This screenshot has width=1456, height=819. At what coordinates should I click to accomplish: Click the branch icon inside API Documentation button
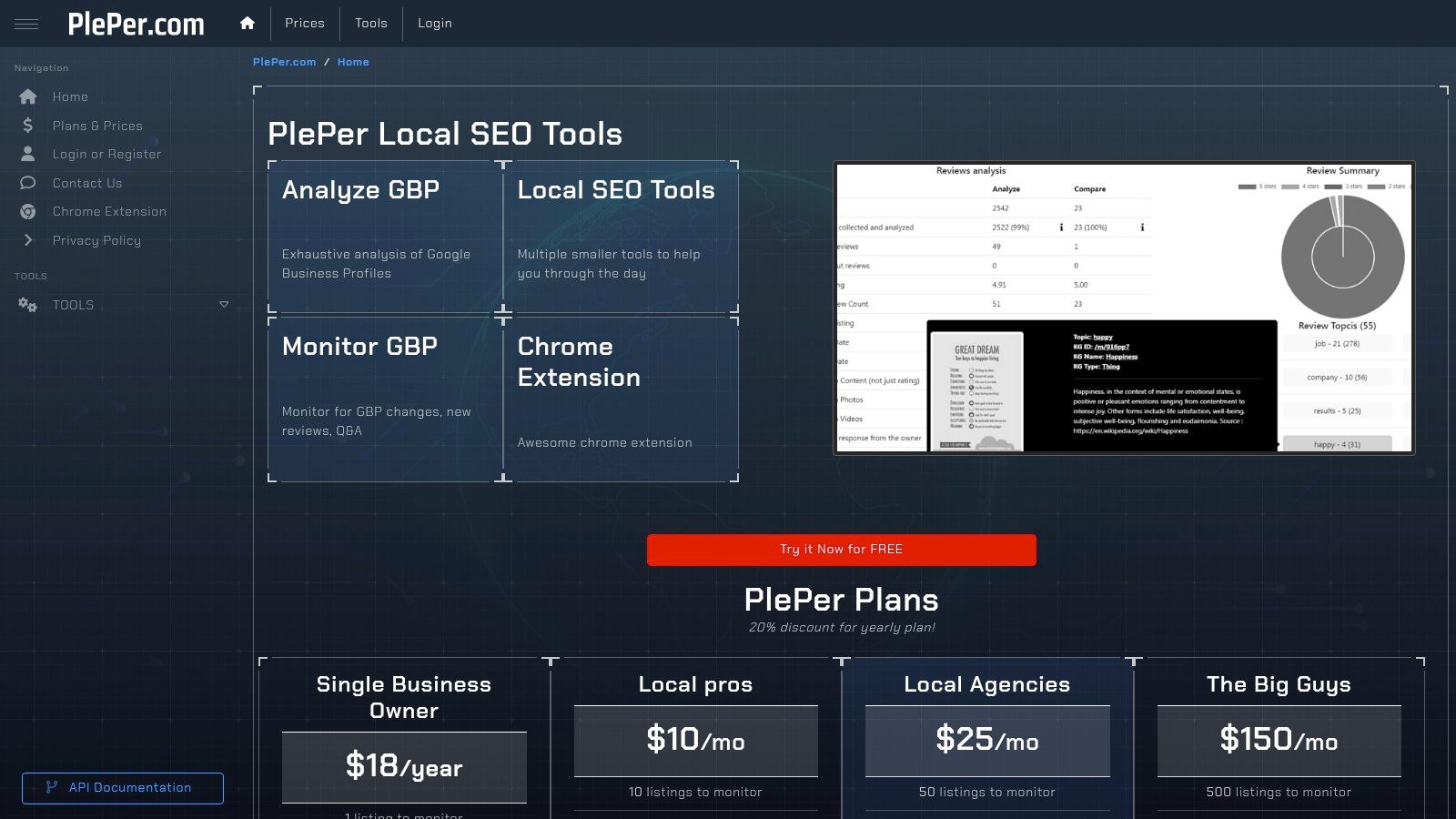[x=52, y=788]
